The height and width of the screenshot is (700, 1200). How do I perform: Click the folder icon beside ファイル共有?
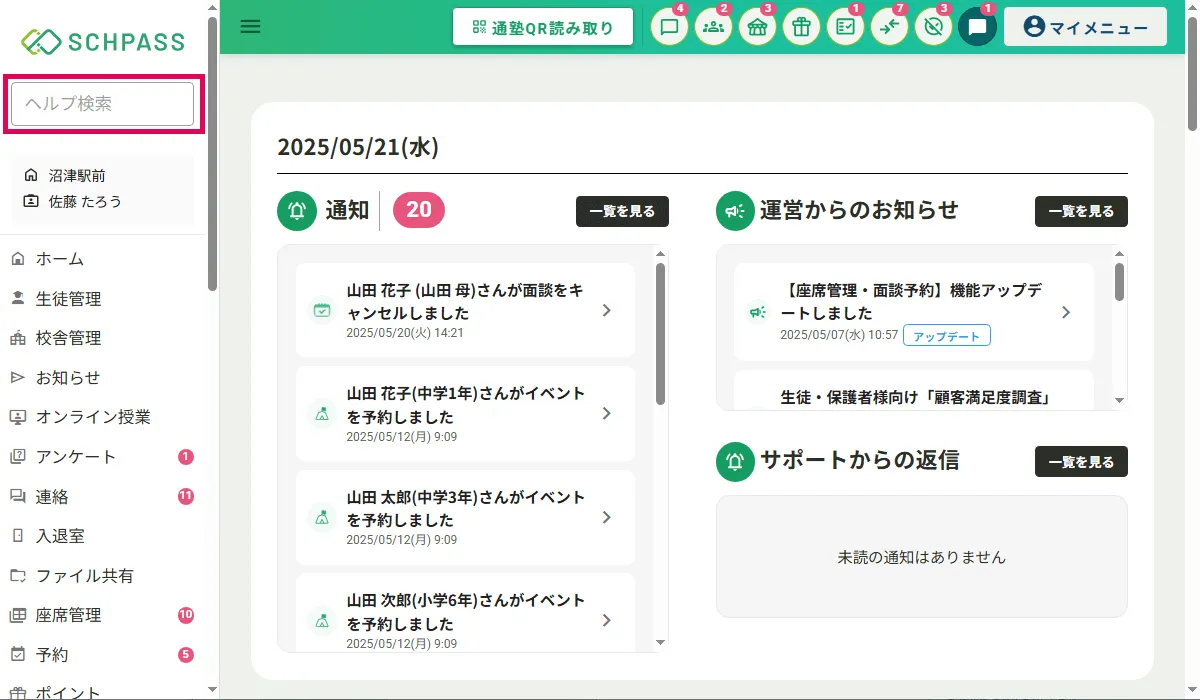17,575
